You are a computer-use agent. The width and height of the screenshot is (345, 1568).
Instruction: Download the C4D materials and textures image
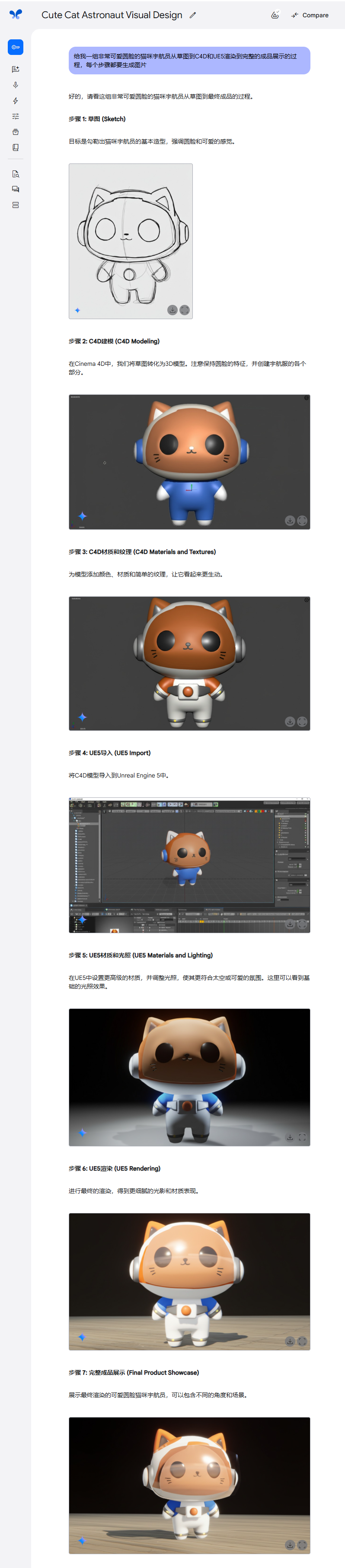[x=290, y=721]
